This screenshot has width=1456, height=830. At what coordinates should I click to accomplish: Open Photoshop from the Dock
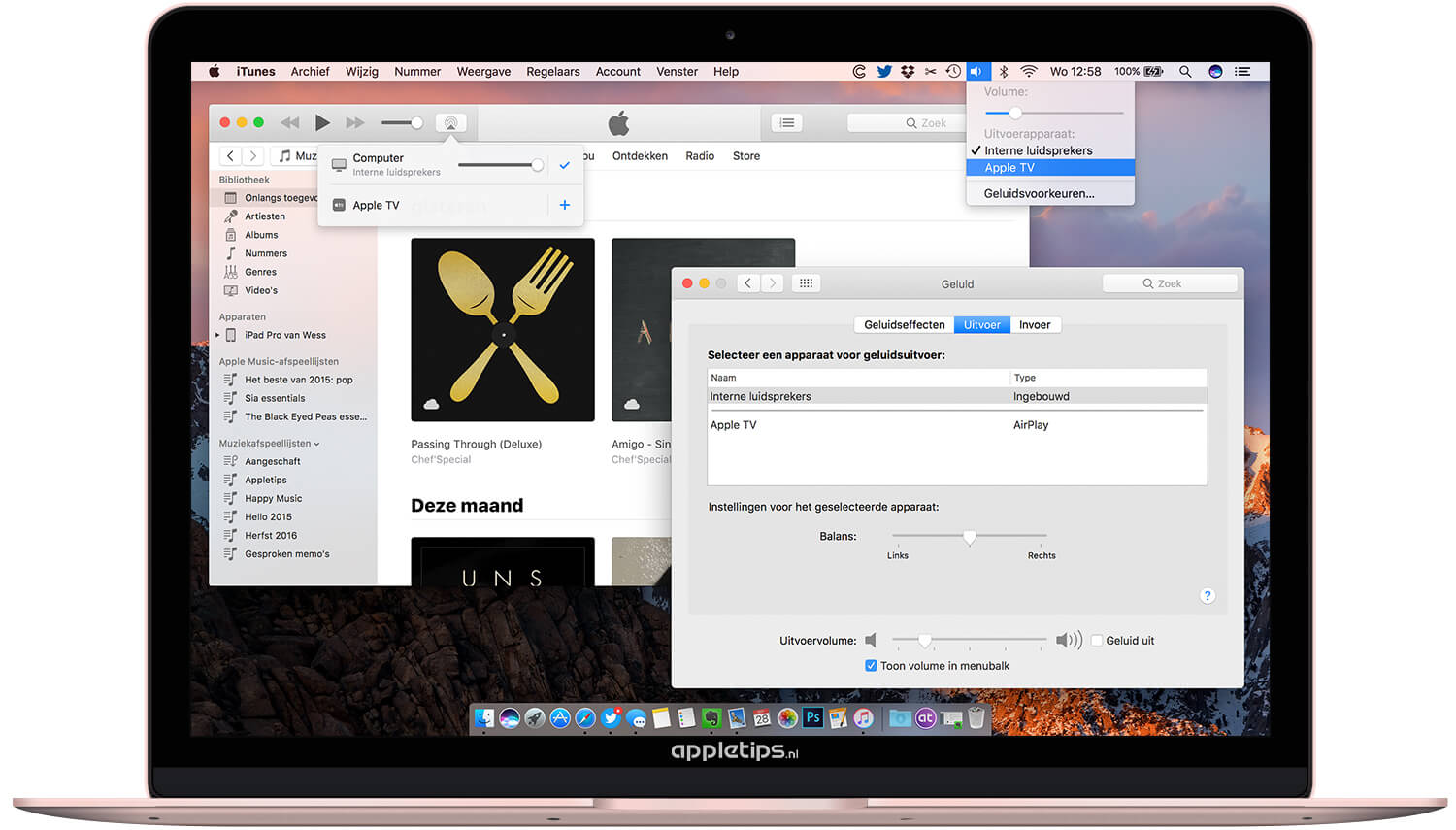812,718
